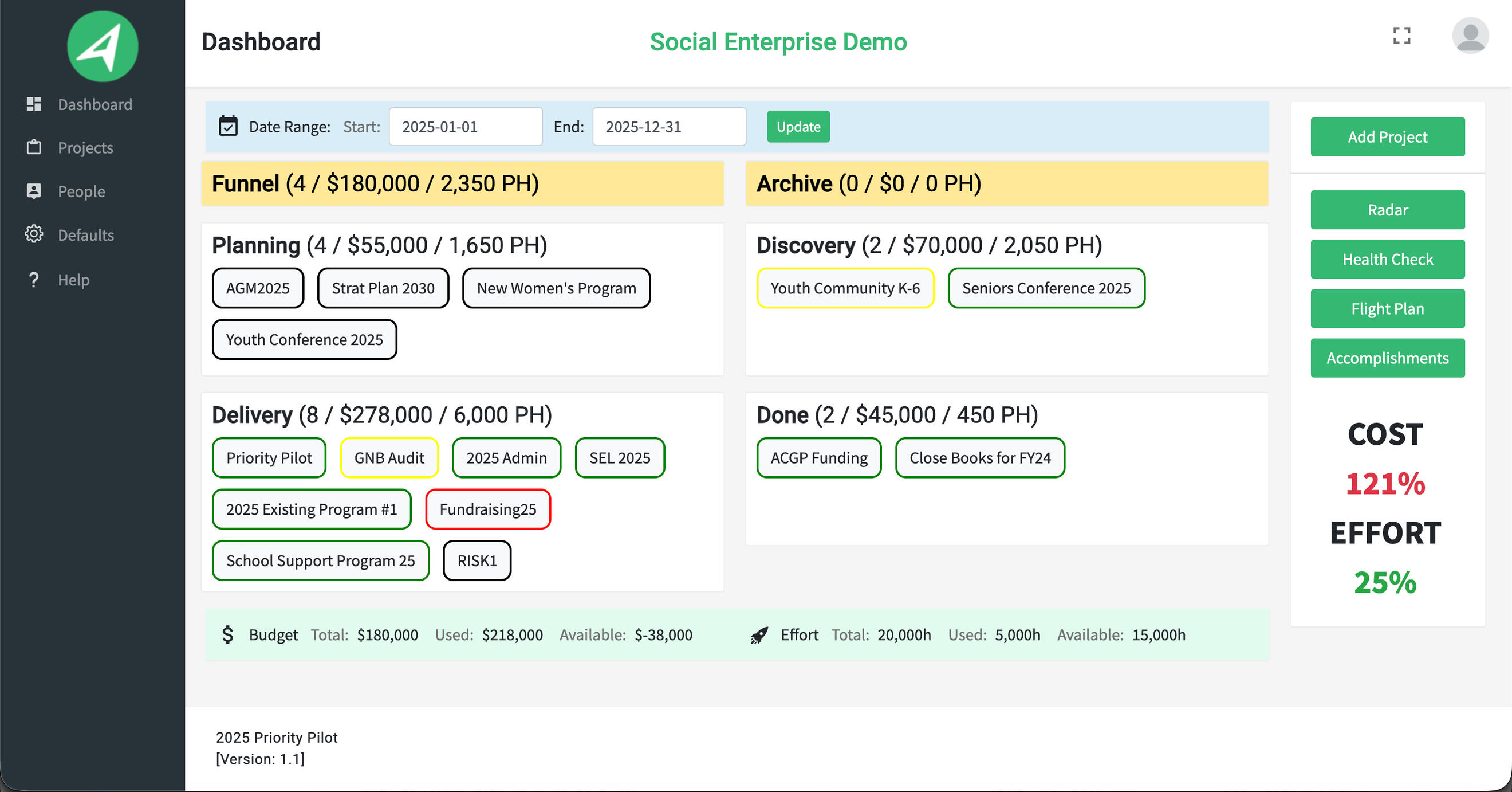This screenshot has height=792, width=1512.
Task: Open the red-bordered Fundraising25 project
Action: pos(487,509)
